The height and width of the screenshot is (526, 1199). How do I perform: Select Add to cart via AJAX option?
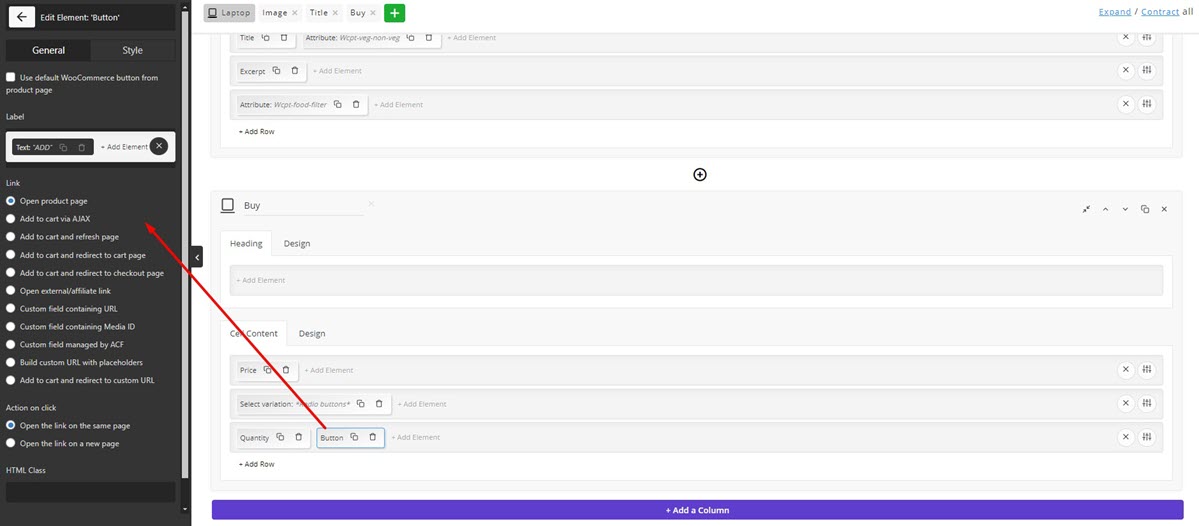(11, 219)
